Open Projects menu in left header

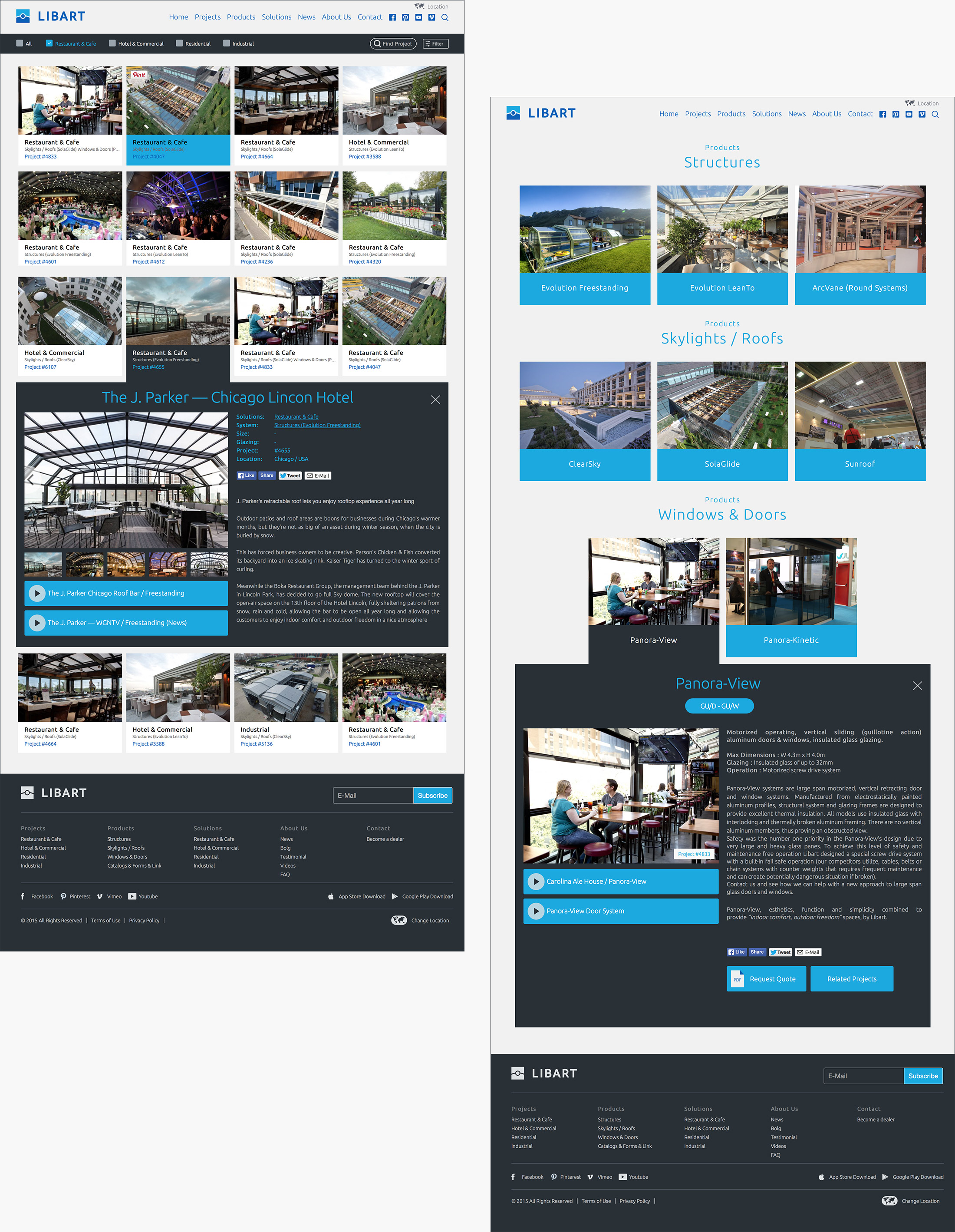(x=207, y=17)
